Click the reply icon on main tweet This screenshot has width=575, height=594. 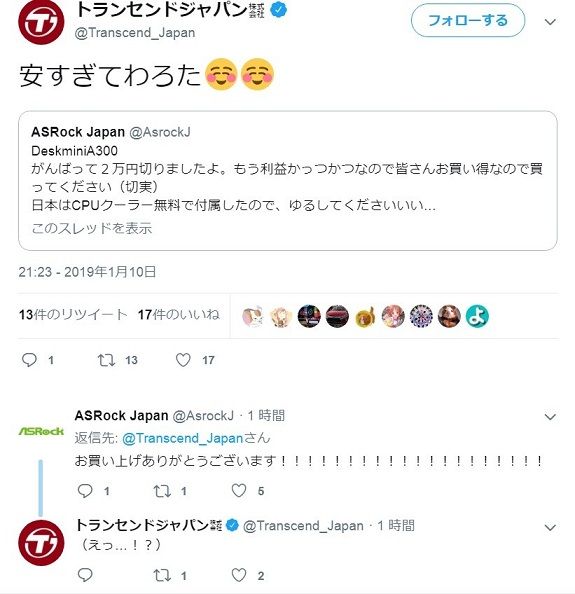30,360
